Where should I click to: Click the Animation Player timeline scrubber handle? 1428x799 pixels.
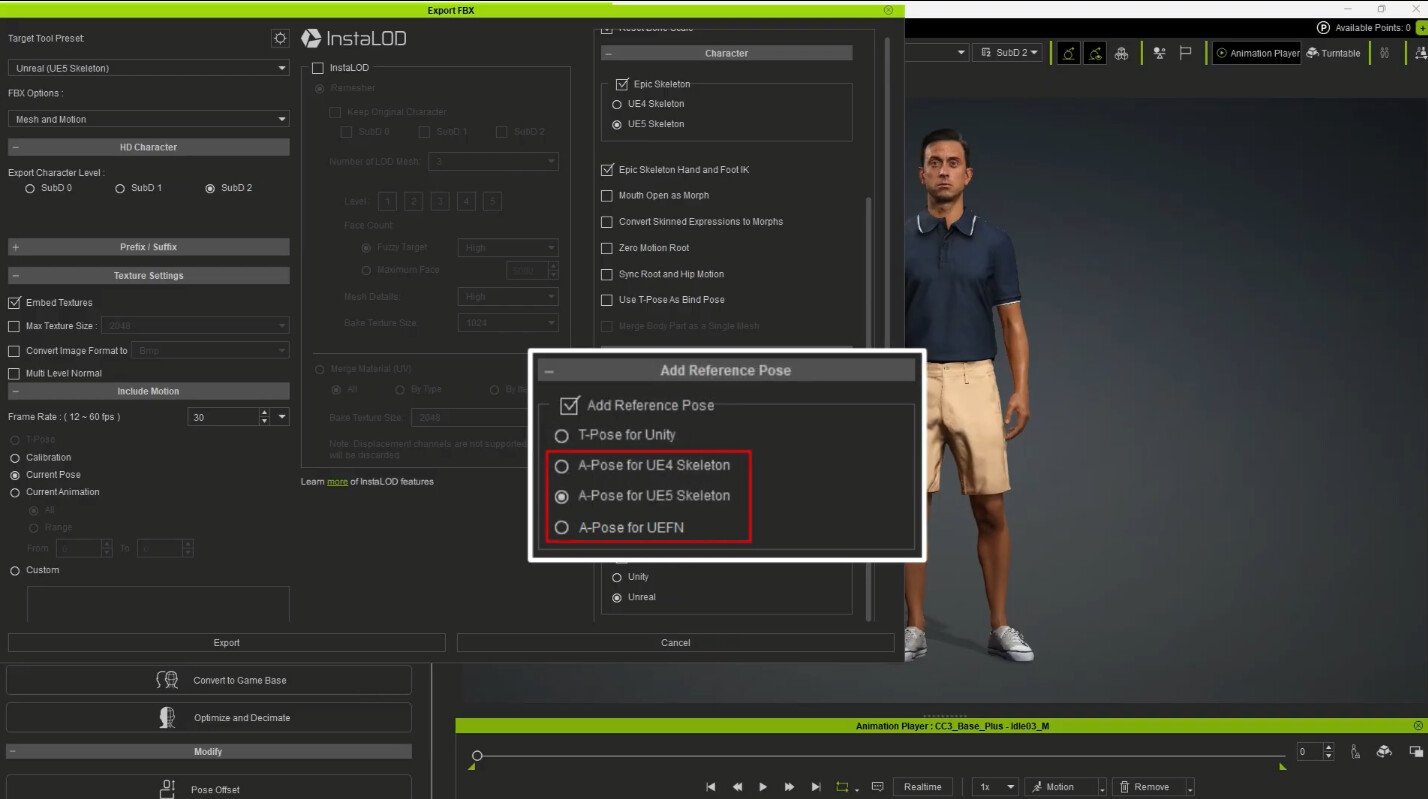(x=477, y=756)
